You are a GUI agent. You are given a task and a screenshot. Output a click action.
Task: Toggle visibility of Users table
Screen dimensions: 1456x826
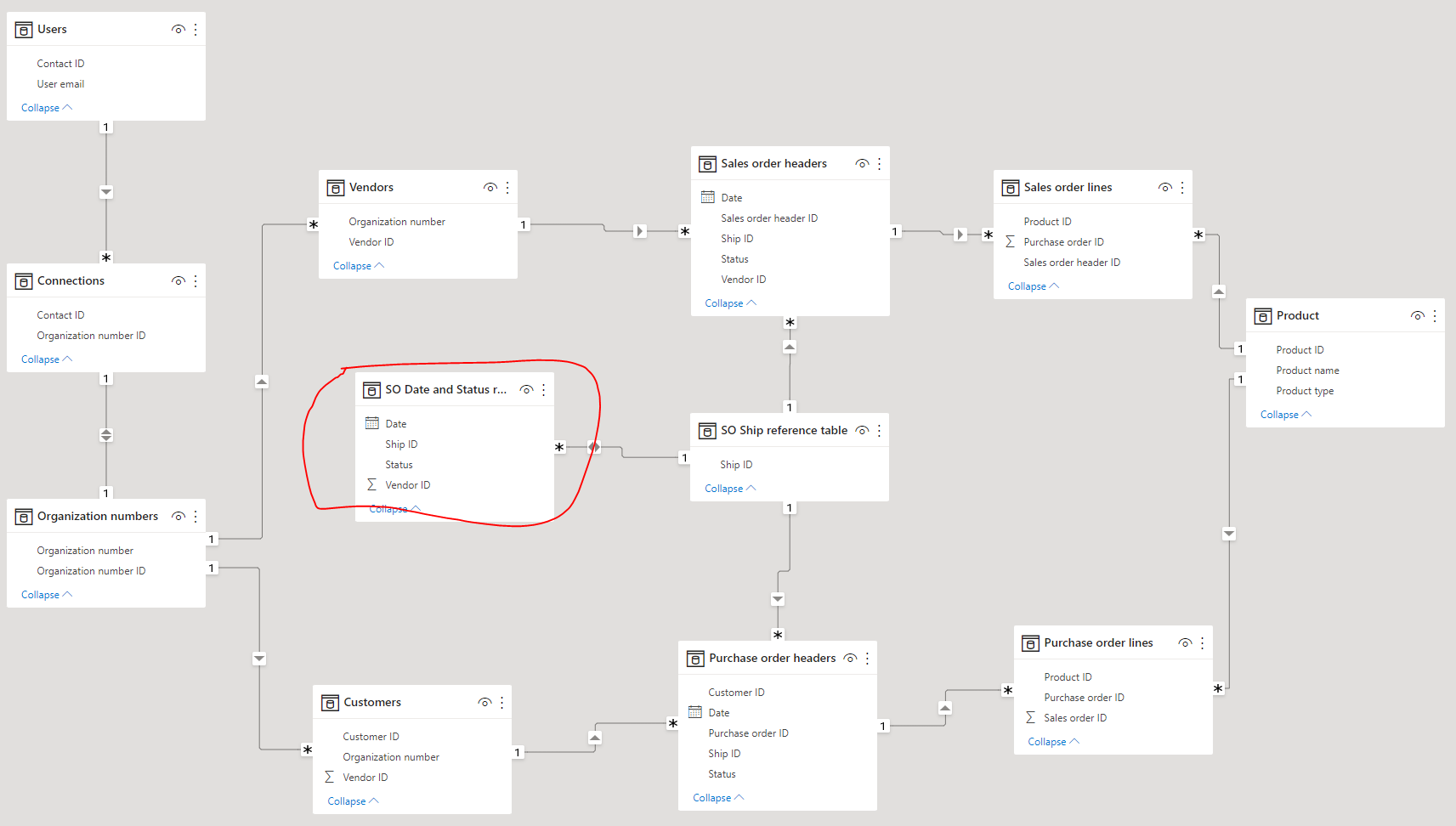pos(178,30)
